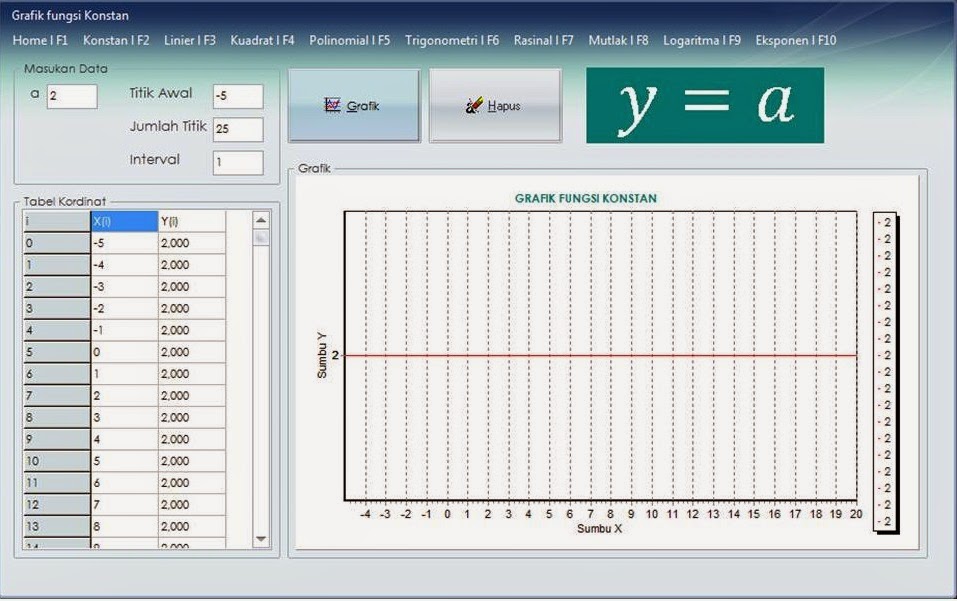Click table scrollbar down arrow
This screenshot has width=957, height=601.
point(261,539)
